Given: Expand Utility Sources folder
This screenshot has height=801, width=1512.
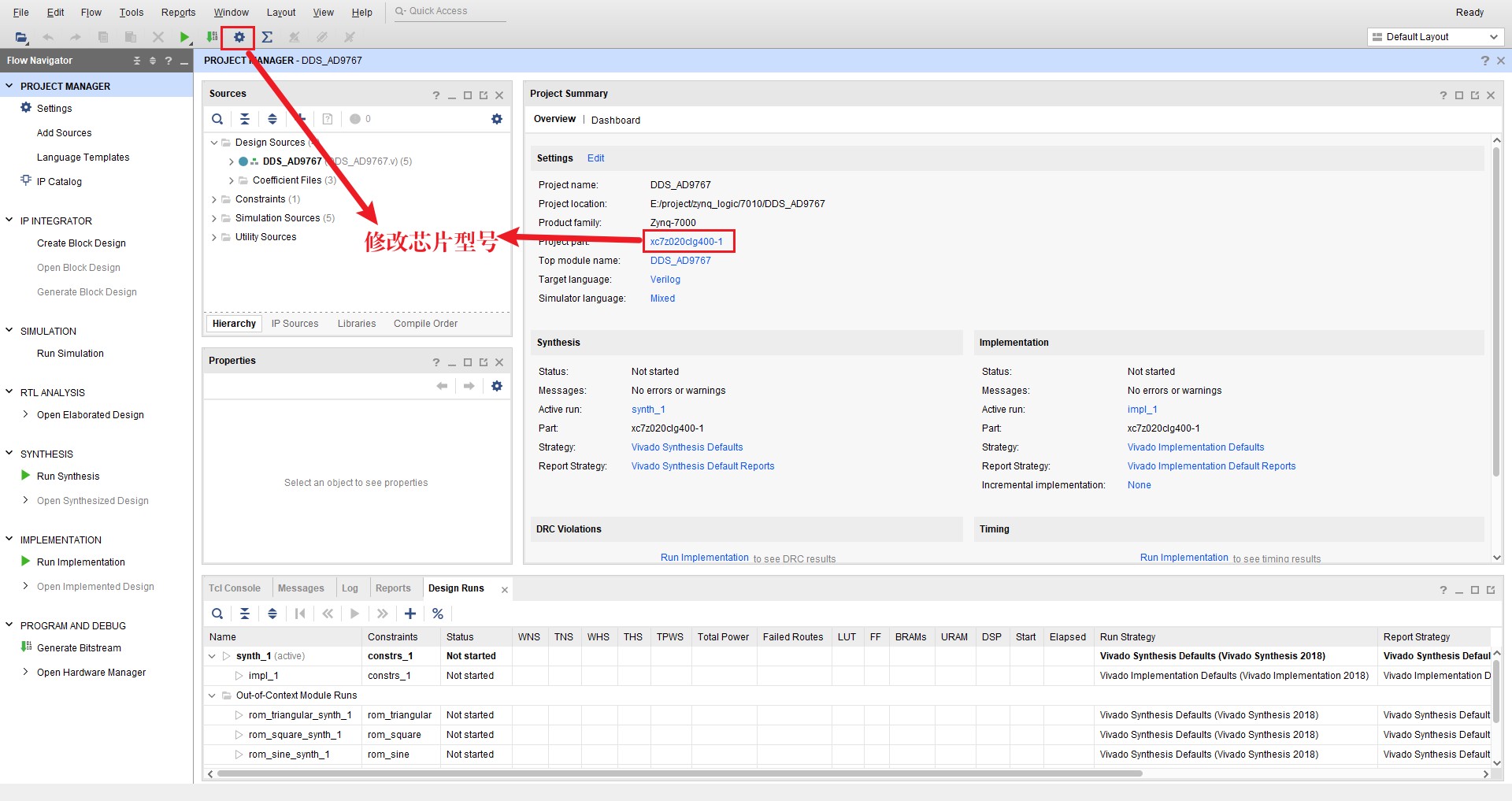Looking at the screenshot, I should pyautogui.click(x=213, y=237).
